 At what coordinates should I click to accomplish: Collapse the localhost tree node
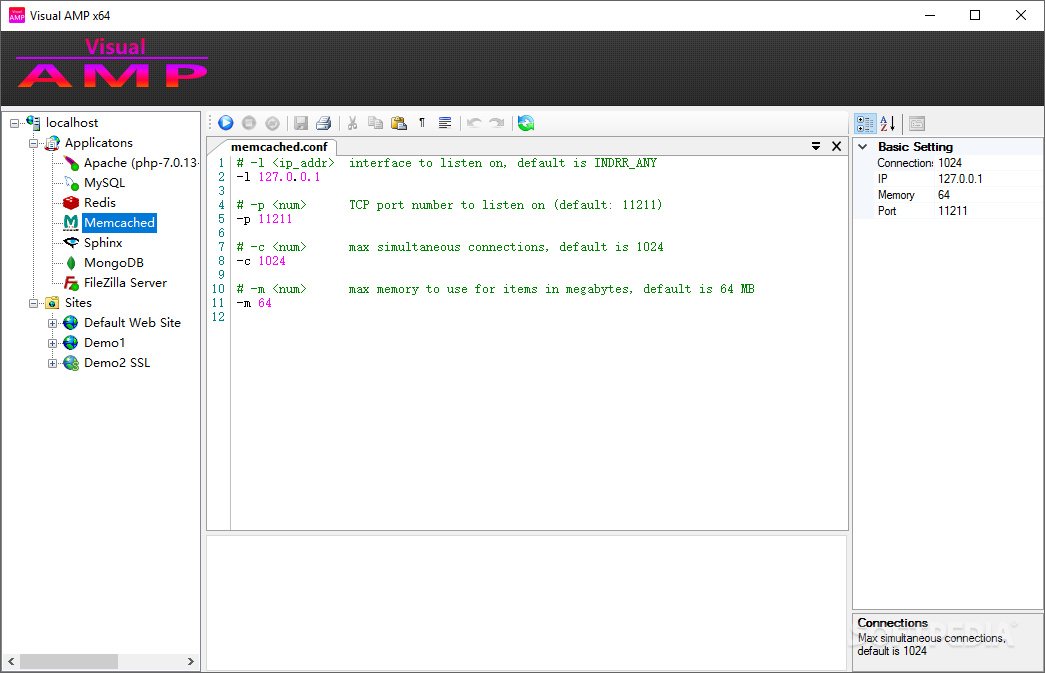pyautogui.click(x=15, y=123)
